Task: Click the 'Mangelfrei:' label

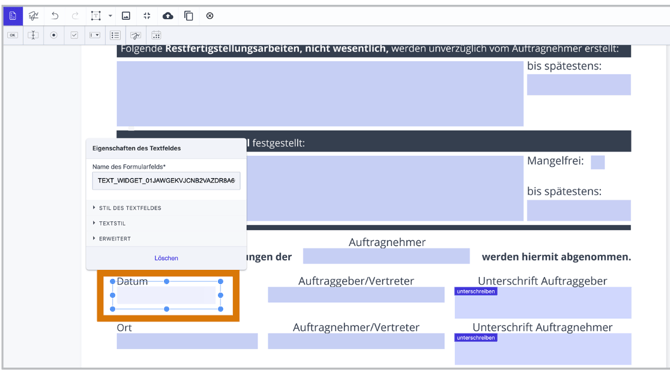Action: (x=555, y=161)
